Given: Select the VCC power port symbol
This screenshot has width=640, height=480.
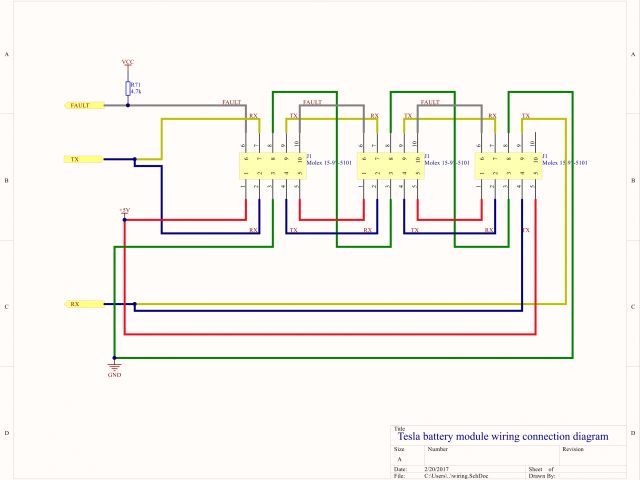Looking at the screenshot, I should coord(127,64).
